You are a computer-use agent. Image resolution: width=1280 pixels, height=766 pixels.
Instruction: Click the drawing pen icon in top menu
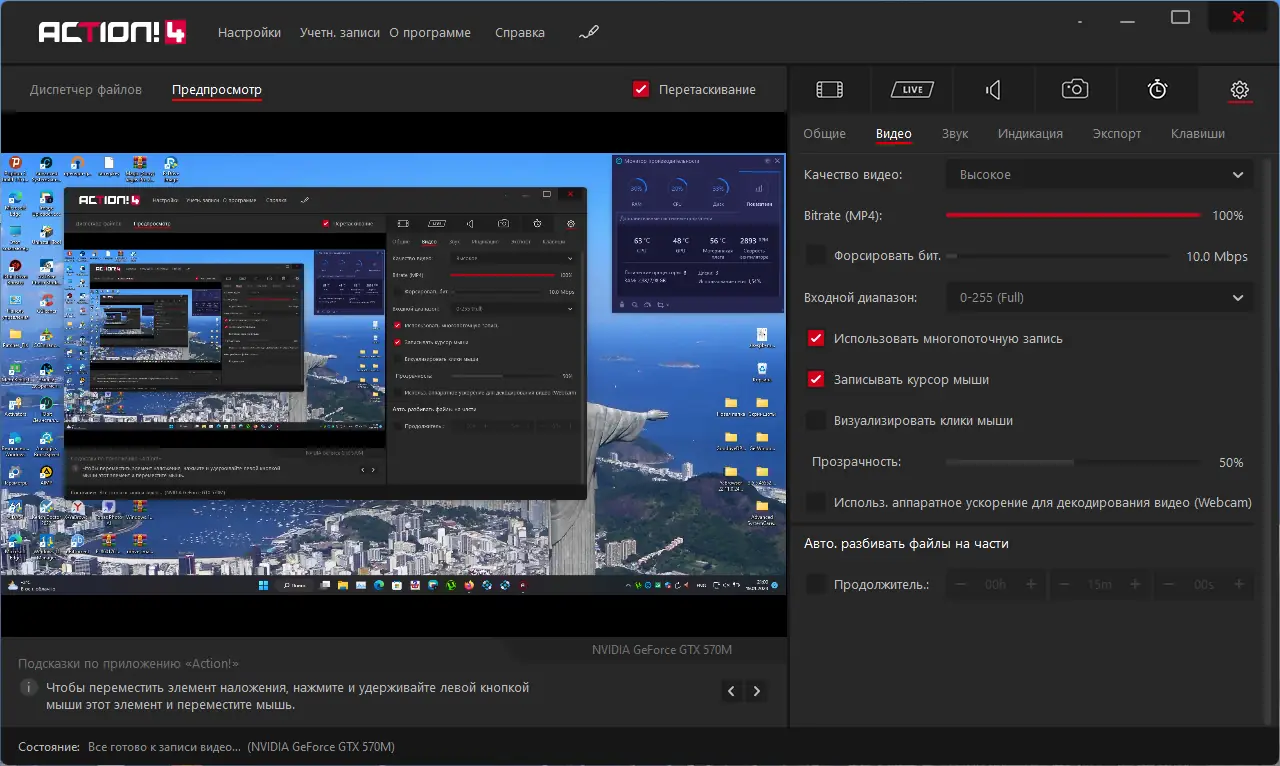coord(589,33)
